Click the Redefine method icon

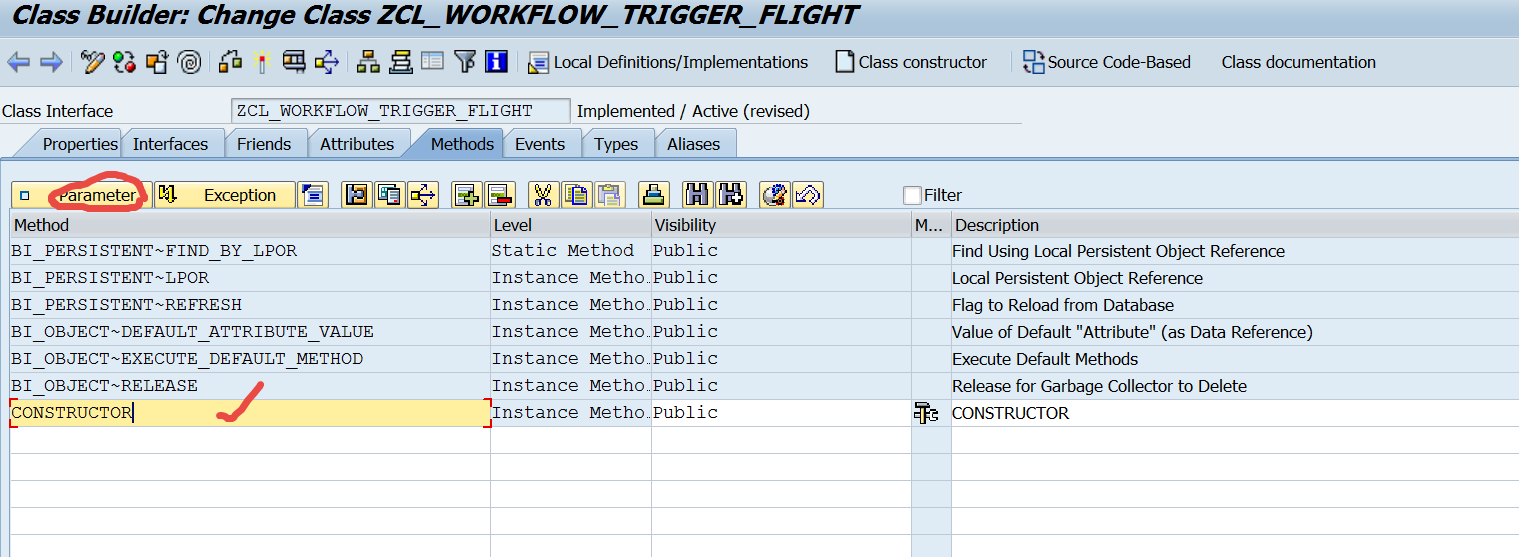pos(774,195)
